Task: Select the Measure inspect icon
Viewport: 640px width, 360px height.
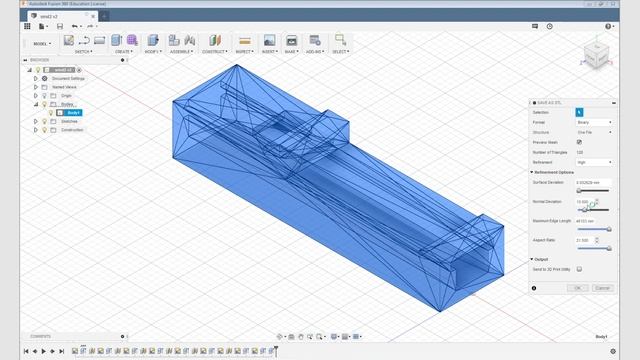Action: [x=244, y=40]
